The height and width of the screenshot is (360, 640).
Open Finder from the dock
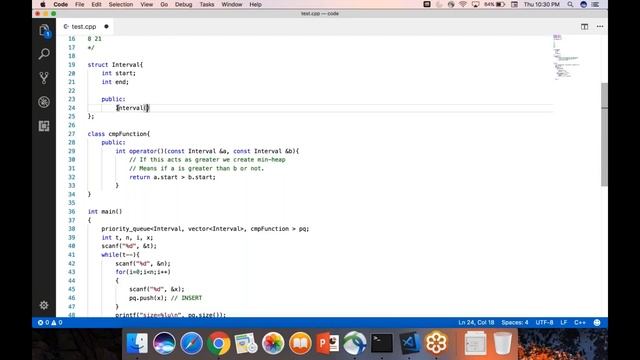pos(137,343)
